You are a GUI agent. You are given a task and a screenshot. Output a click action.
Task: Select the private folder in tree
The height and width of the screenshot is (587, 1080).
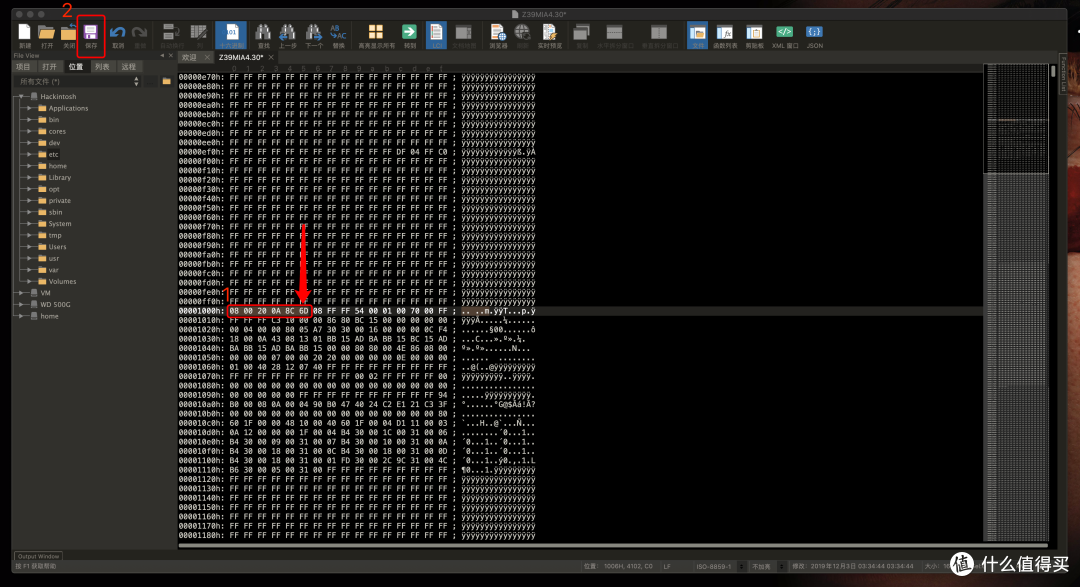[59, 200]
